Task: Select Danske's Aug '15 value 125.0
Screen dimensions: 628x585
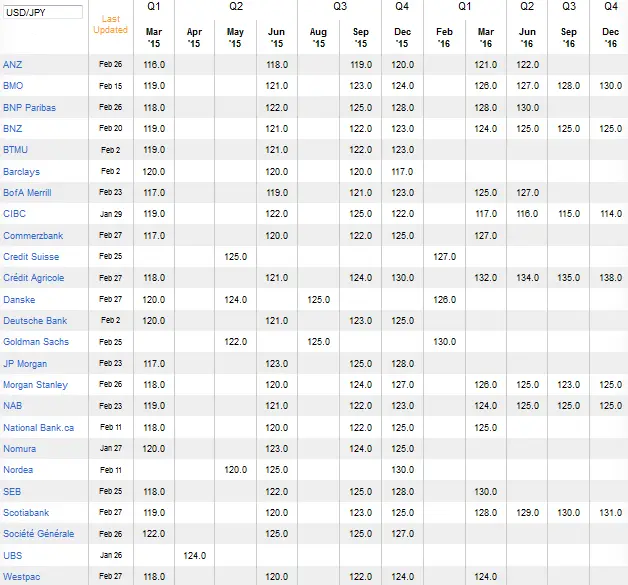Action: click(x=319, y=300)
